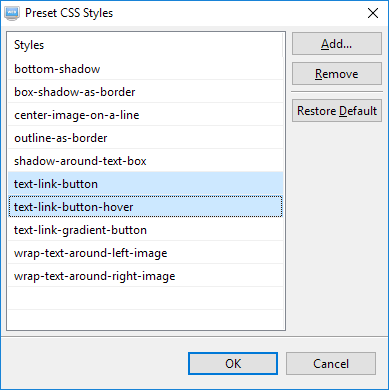
Task: Click the Restore Default button
Action: (337, 111)
